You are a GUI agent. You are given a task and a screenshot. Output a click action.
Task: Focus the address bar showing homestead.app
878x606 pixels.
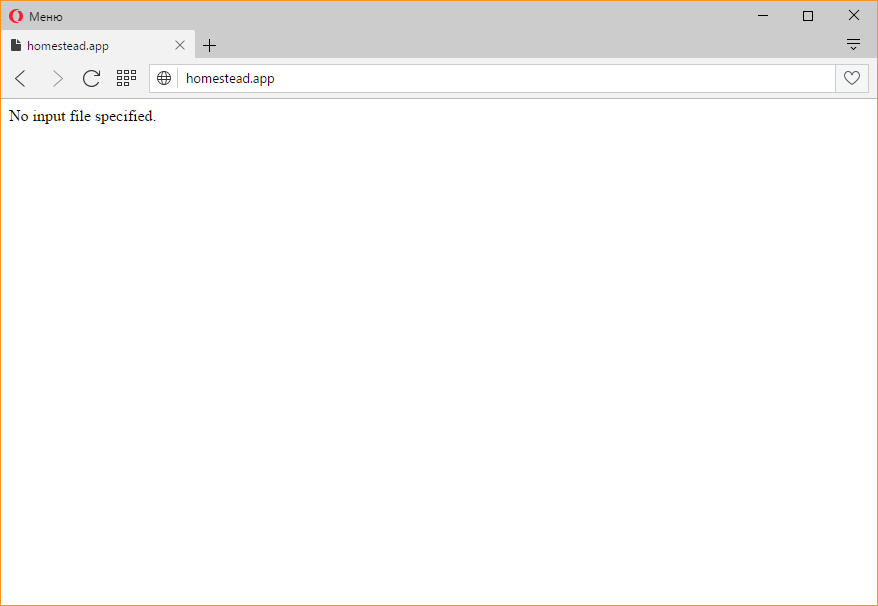tap(500, 78)
